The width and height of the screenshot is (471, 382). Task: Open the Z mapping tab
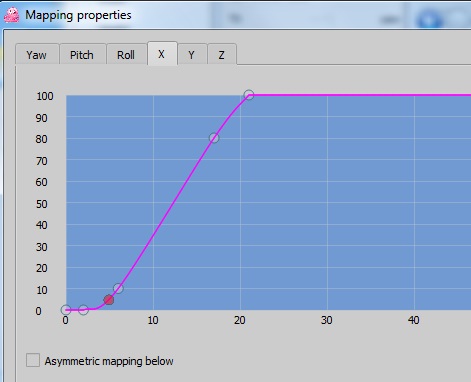click(x=222, y=54)
